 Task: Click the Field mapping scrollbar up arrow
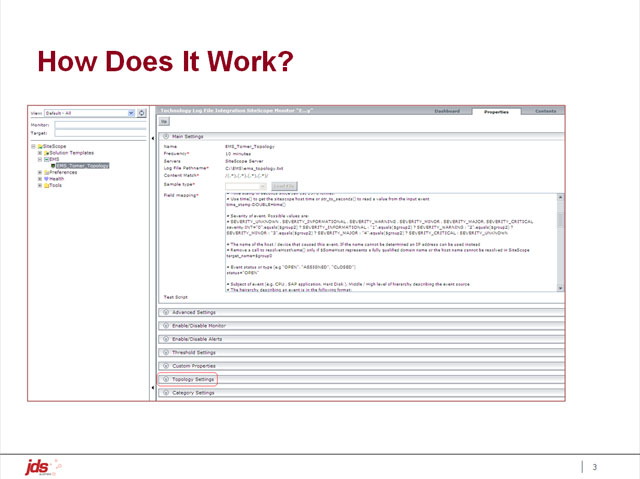(x=560, y=197)
